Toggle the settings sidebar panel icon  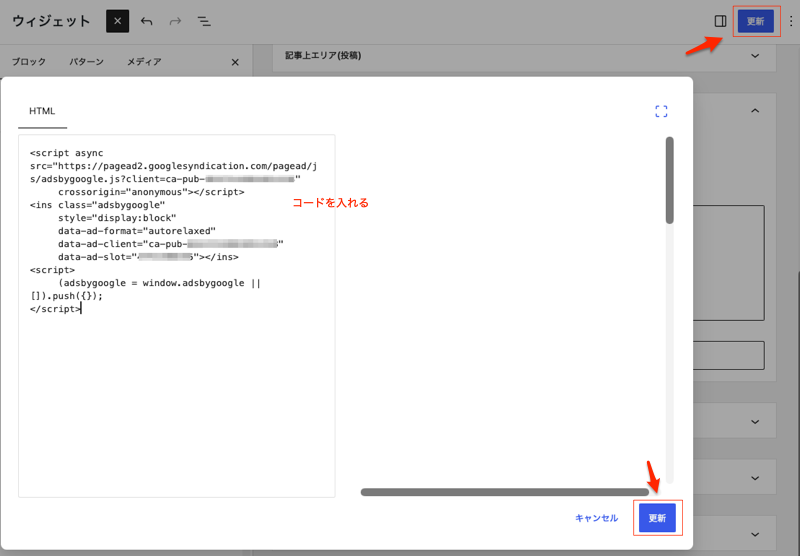coord(720,21)
